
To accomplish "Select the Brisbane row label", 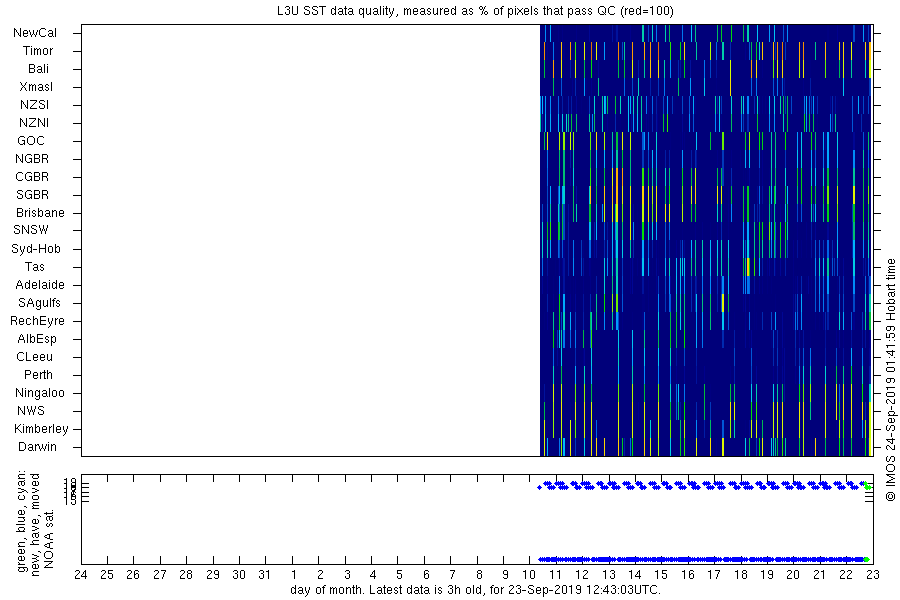I will coord(40,212).
